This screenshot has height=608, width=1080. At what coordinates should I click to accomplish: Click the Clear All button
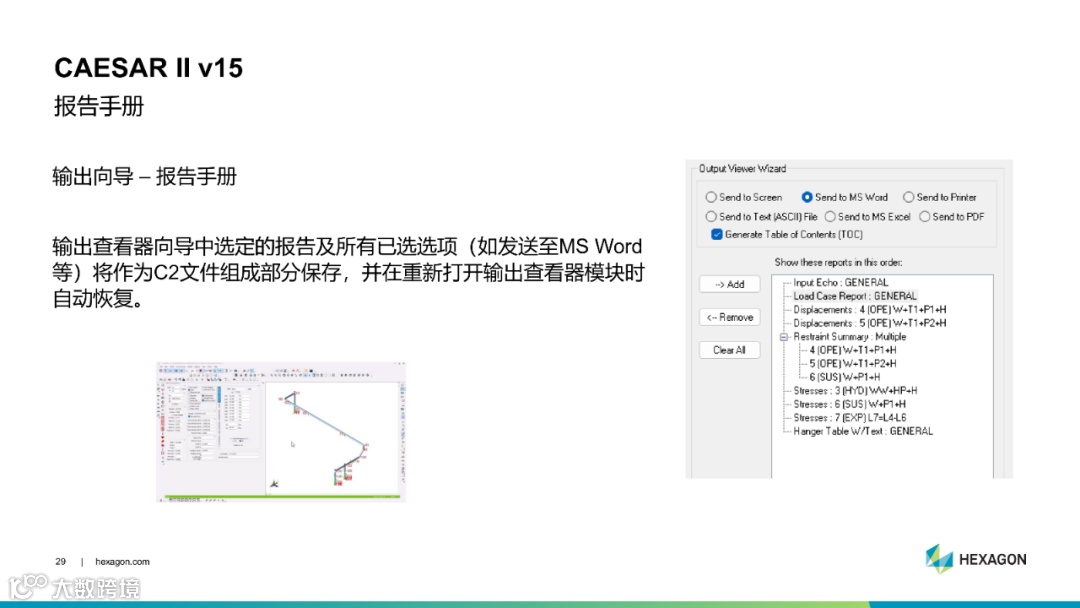(729, 350)
